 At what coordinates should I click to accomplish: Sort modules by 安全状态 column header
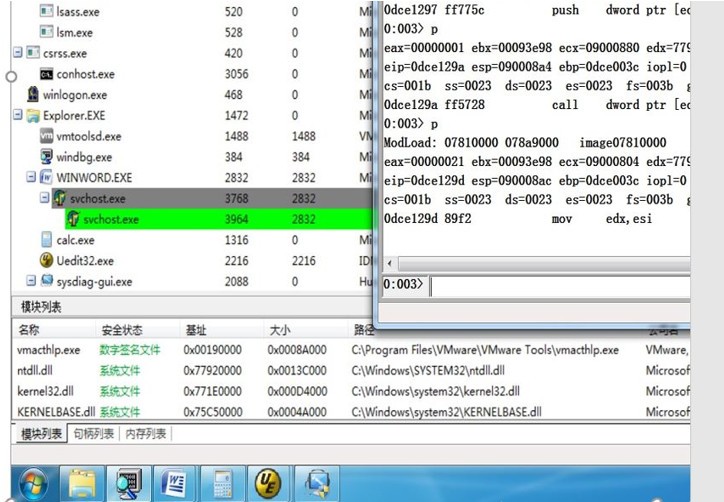click(120, 330)
